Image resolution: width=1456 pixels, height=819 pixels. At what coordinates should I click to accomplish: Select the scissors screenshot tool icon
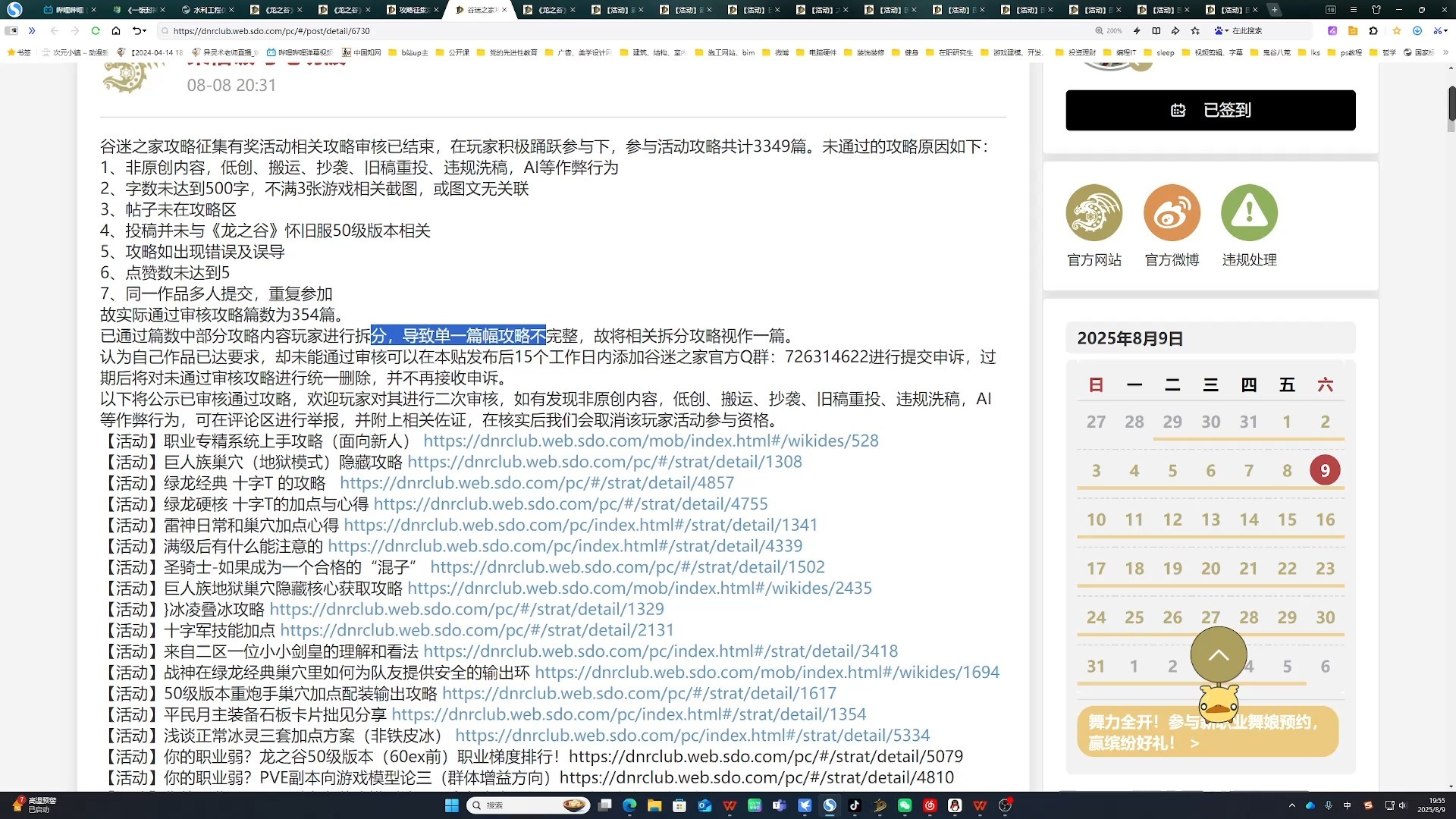[x=1438, y=31]
